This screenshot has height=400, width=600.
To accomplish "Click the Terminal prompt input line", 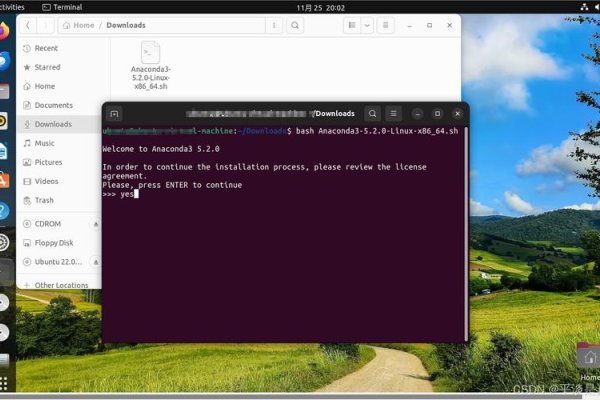I will click(283, 194).
